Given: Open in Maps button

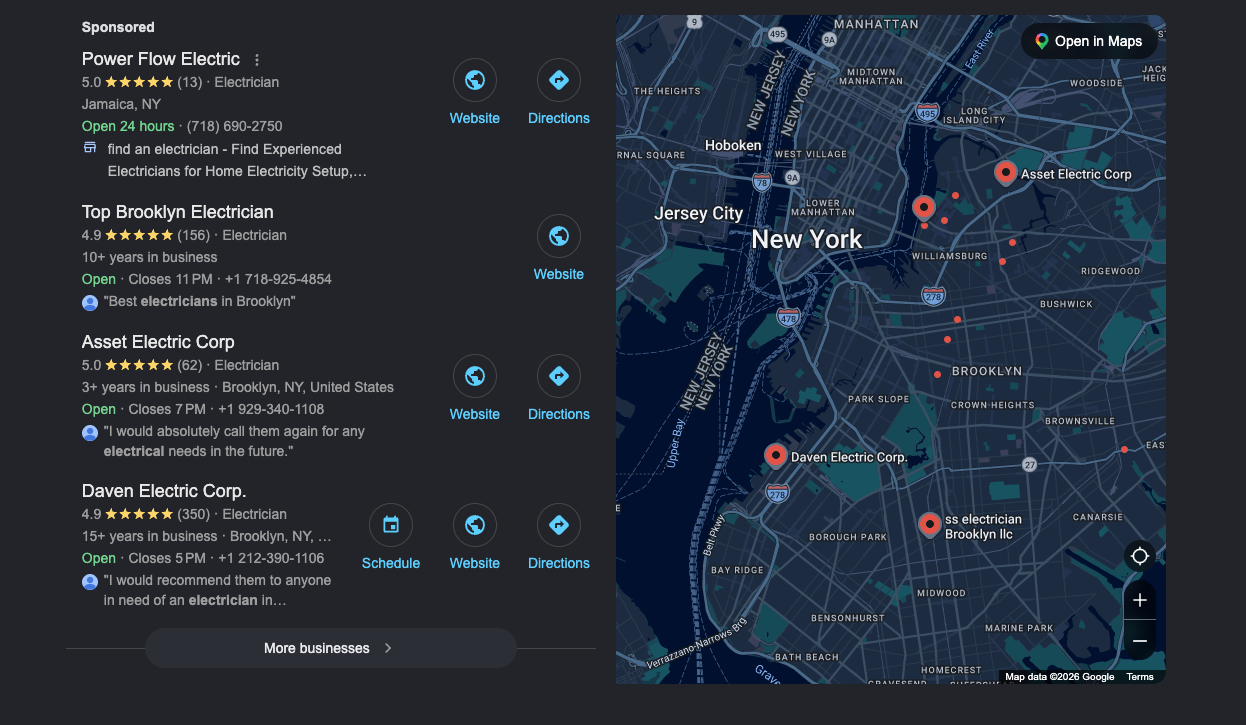Looking at the screenshot, I should [x=1089, y=41].
